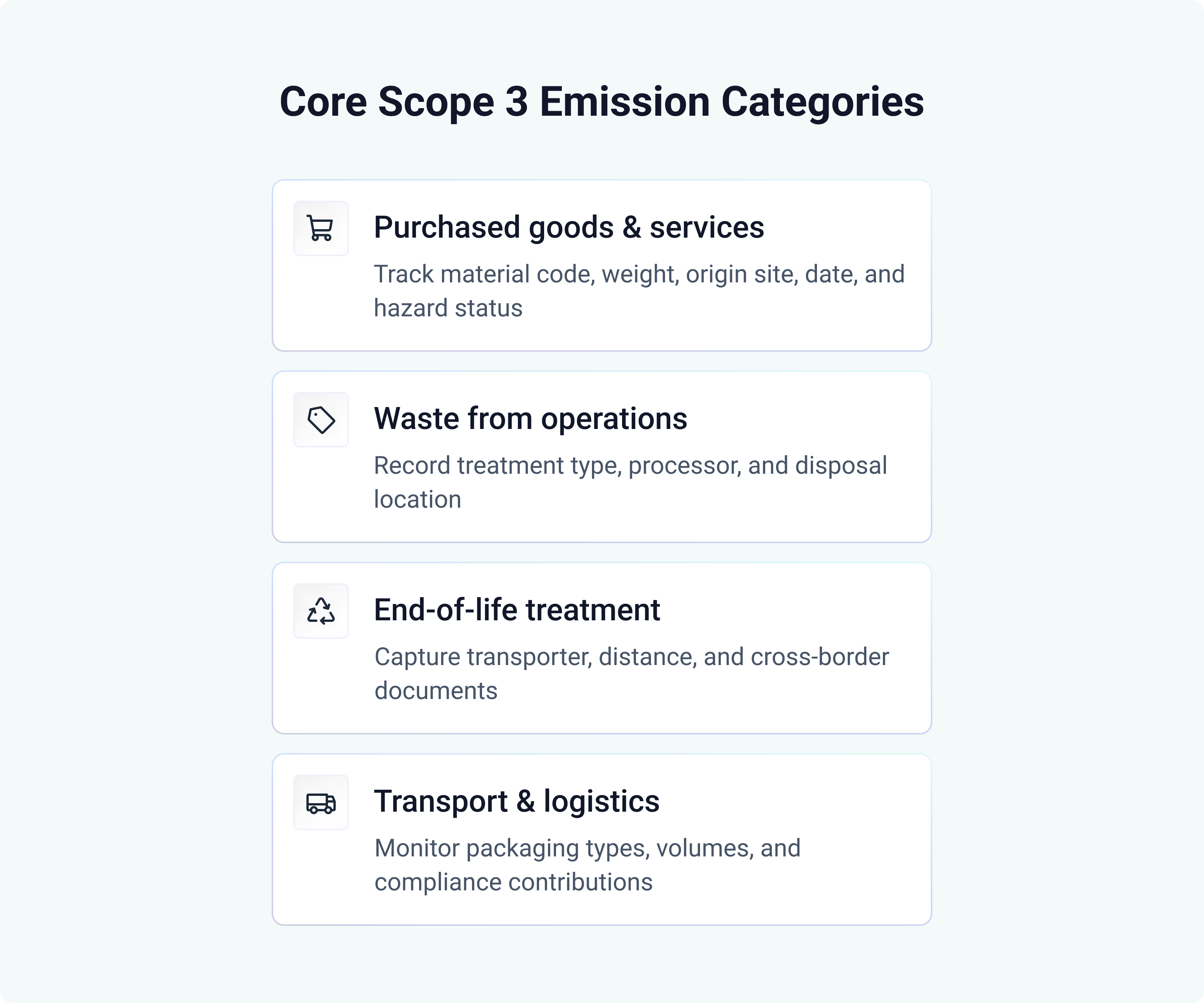Click the Track material code description text
This screenshot has width=1204, height=1003.
[639, 274]
